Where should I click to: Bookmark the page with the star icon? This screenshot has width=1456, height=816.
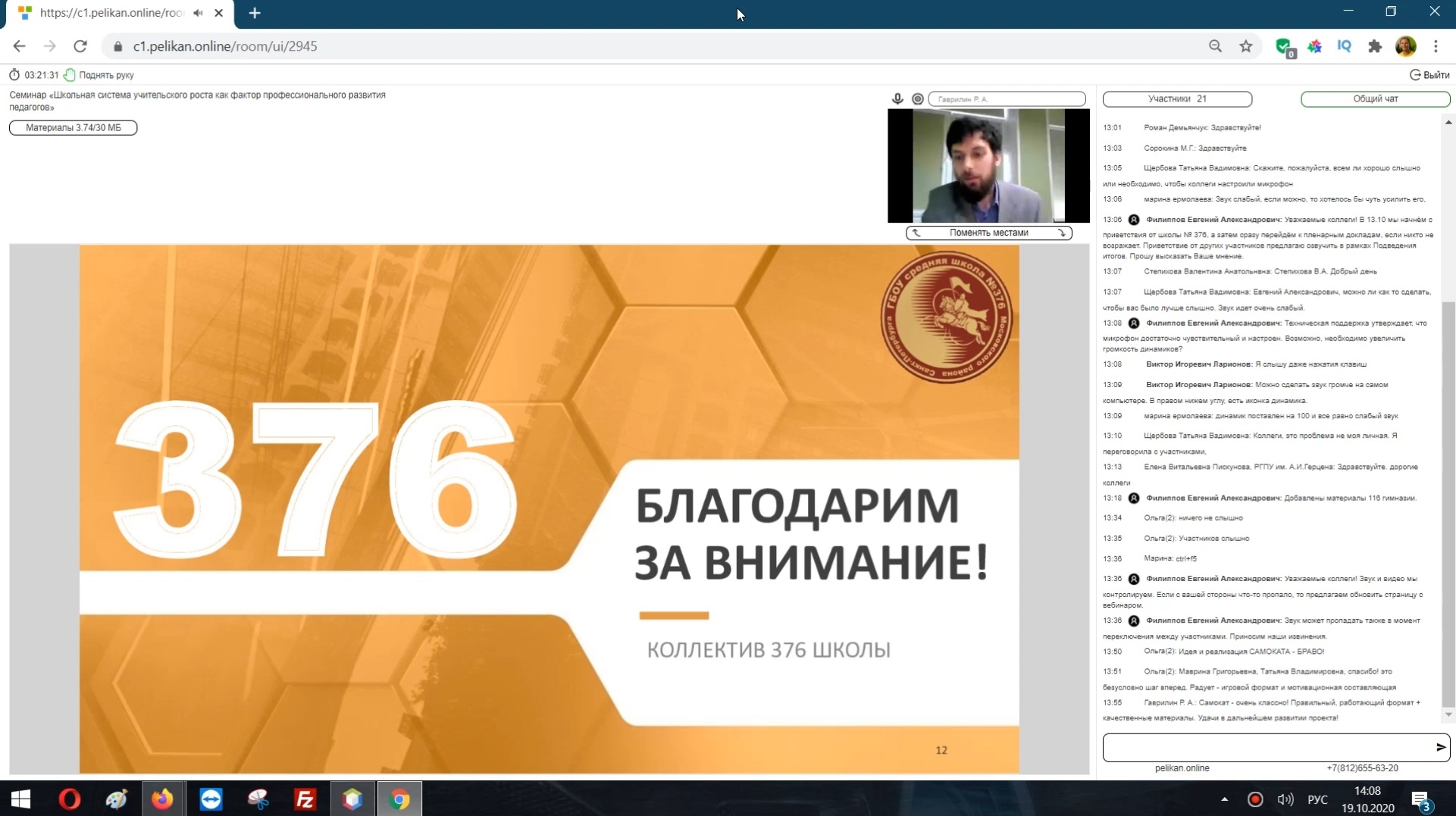click(x=1246, y=46)
